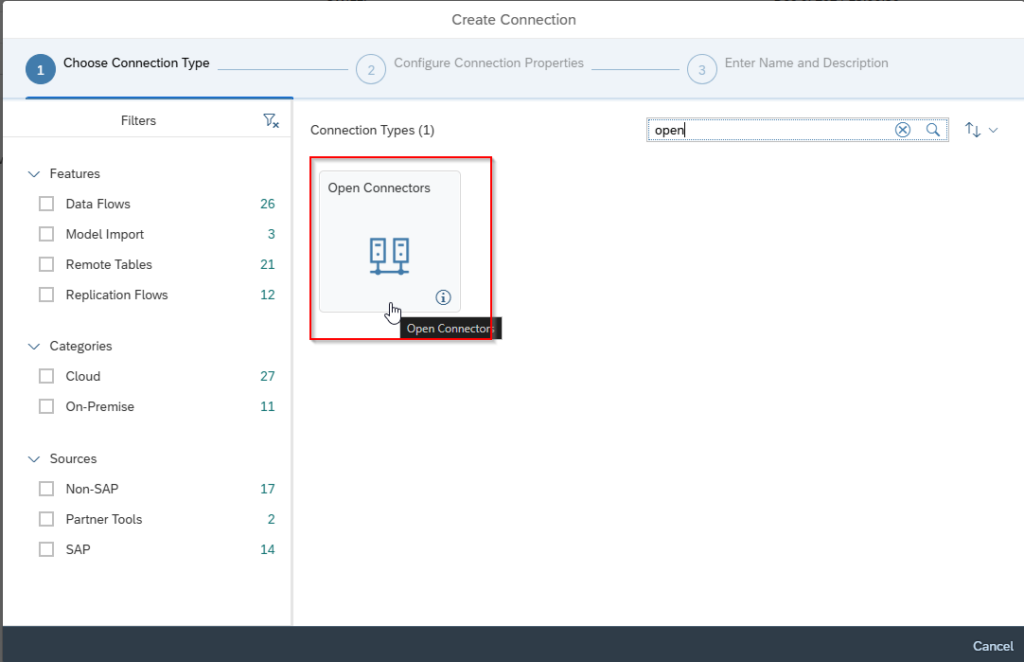Screen dimensions: 1024x662
Task: Check the Remote Tables filter
Action: click(x=46, y=265)
